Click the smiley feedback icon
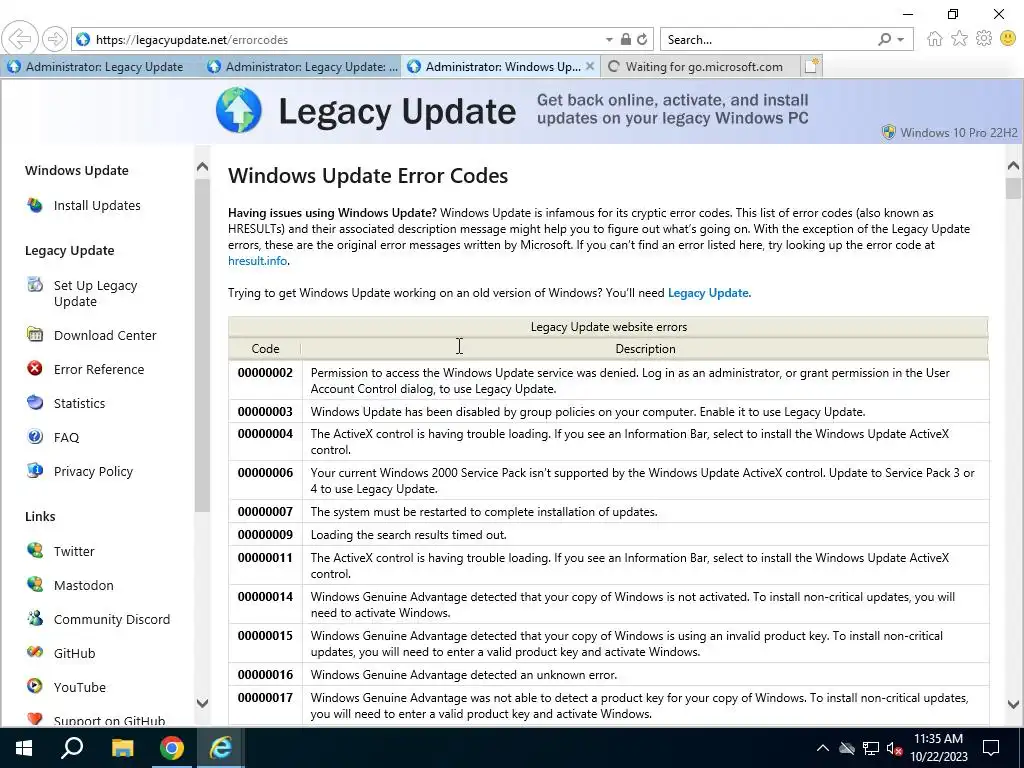1024x768 pixels. 1008,39
